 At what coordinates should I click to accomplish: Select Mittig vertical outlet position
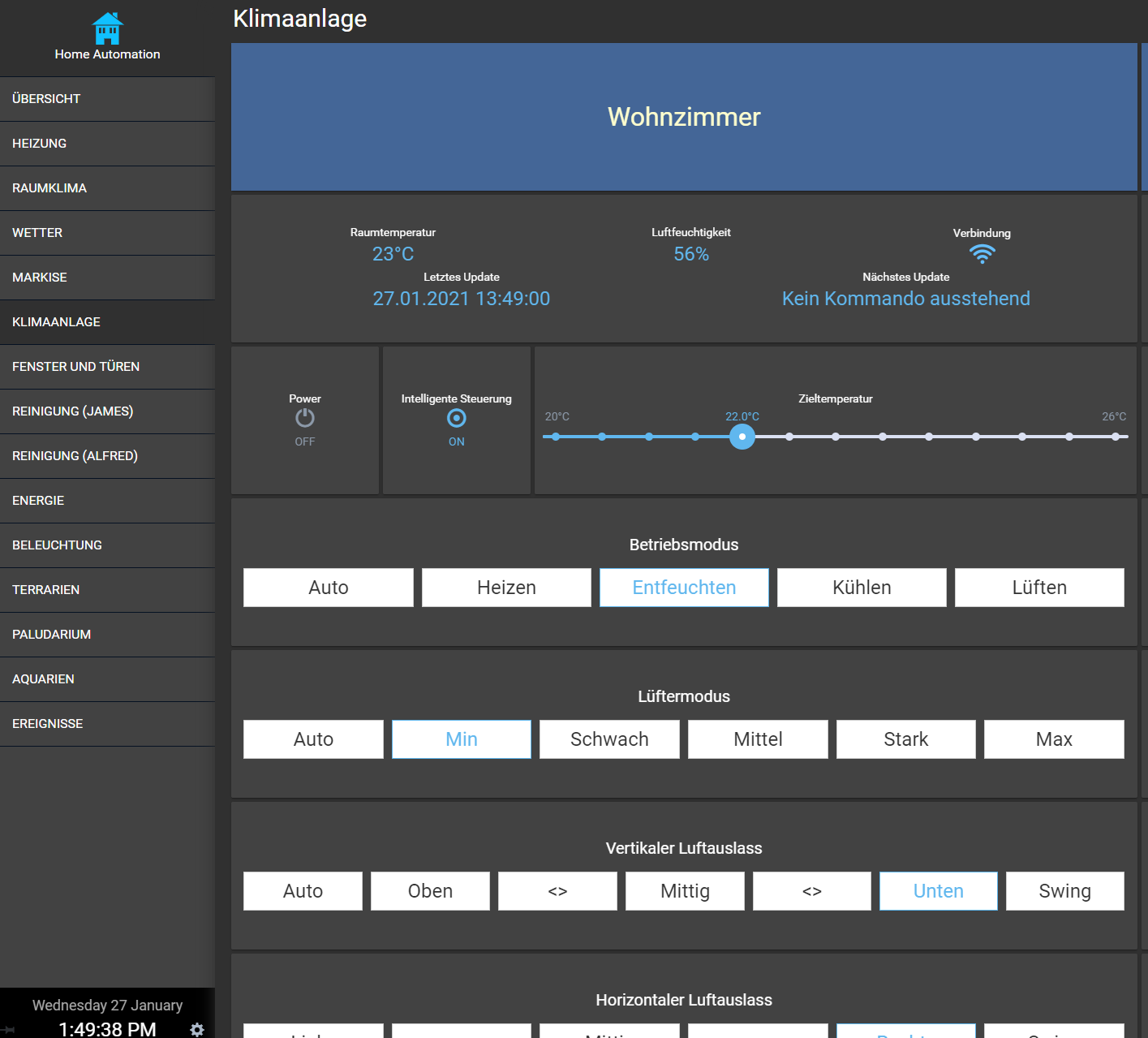[685, 891]
